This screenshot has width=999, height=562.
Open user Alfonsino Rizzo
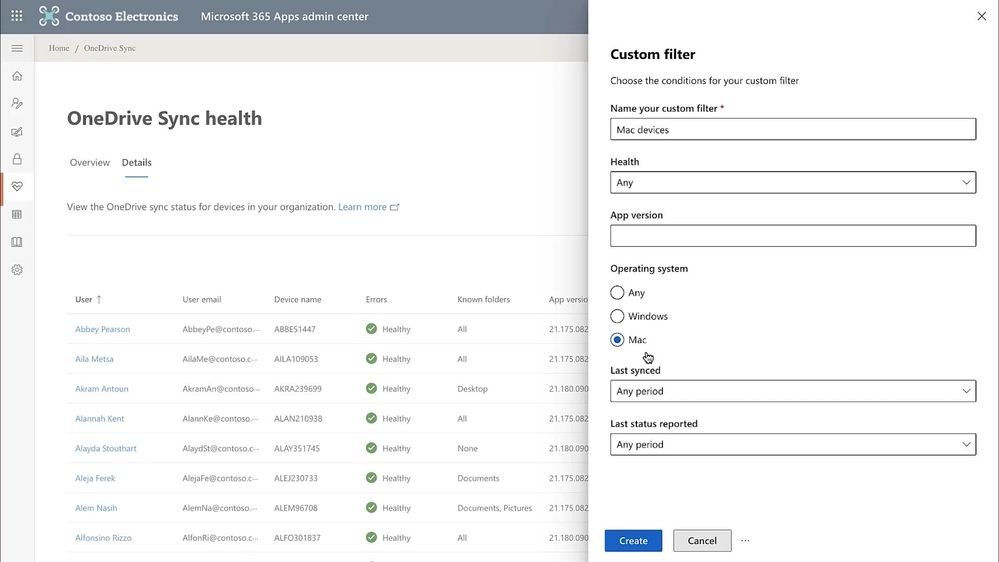click(103, 538)
